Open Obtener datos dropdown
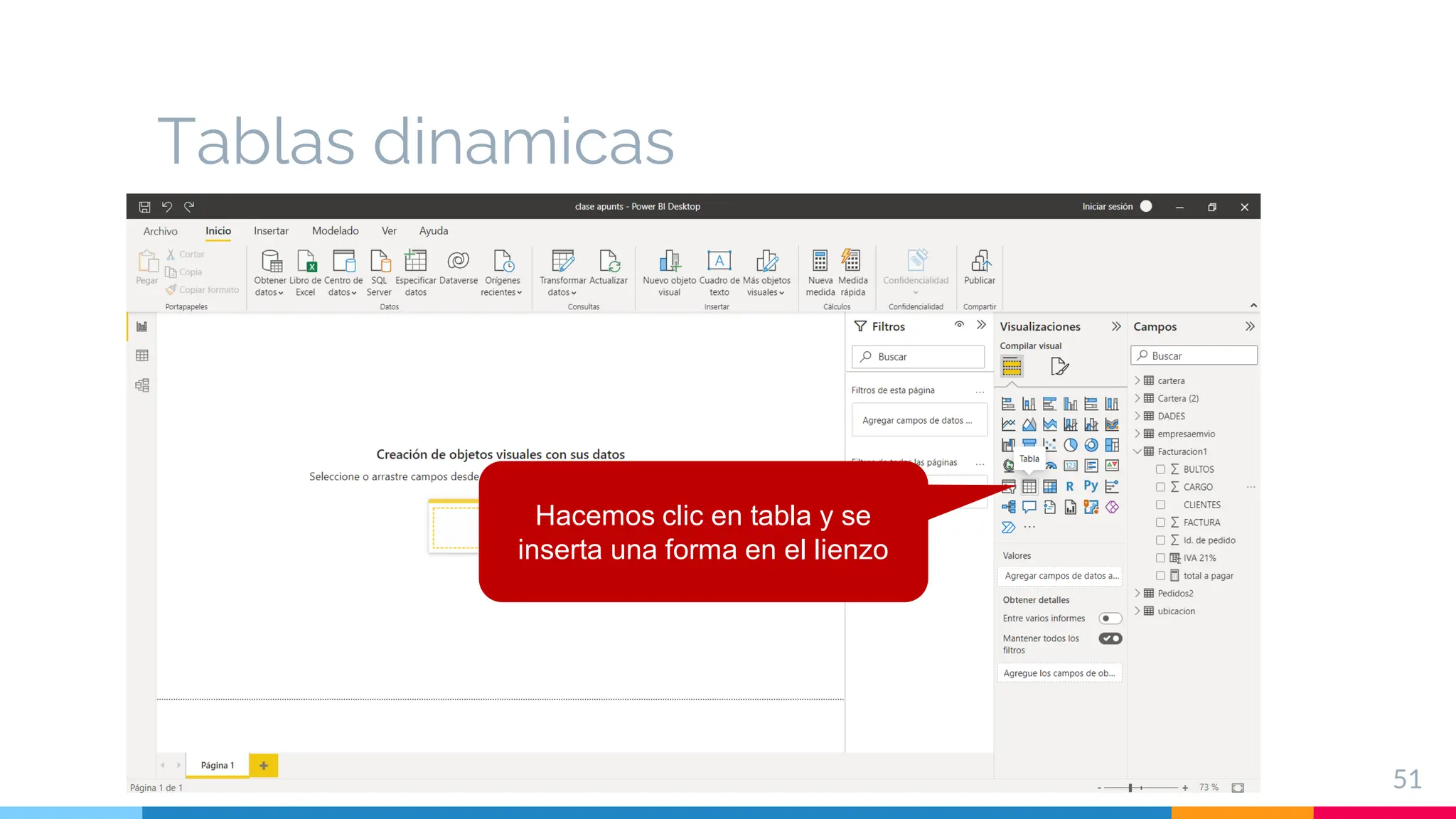Image resolution: width=1456 pixels, height=819 pixels. [269, 273]
